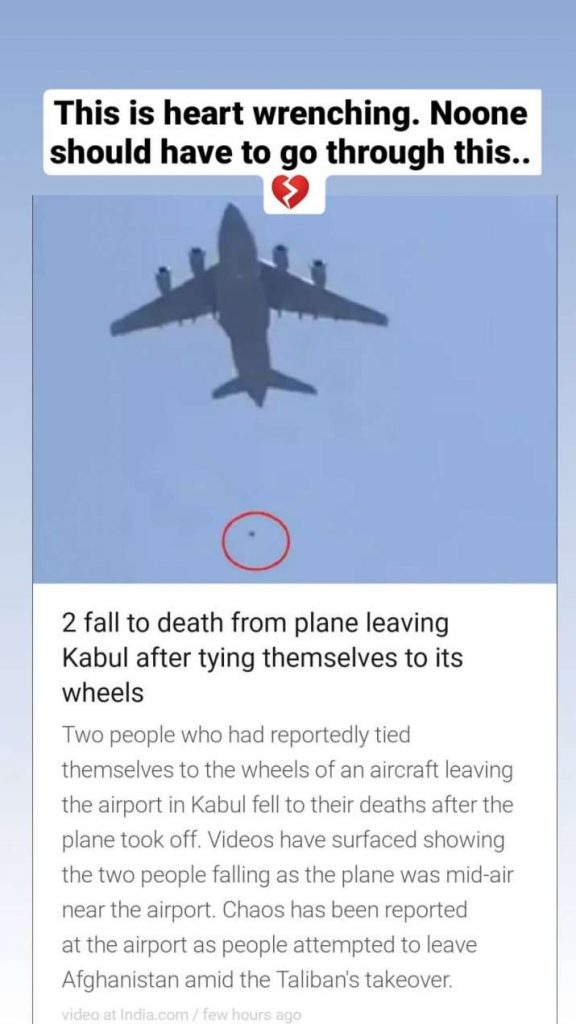Tap the 'should have to go through this..' line
This screenshot has width=576, height=1024.
291,152
